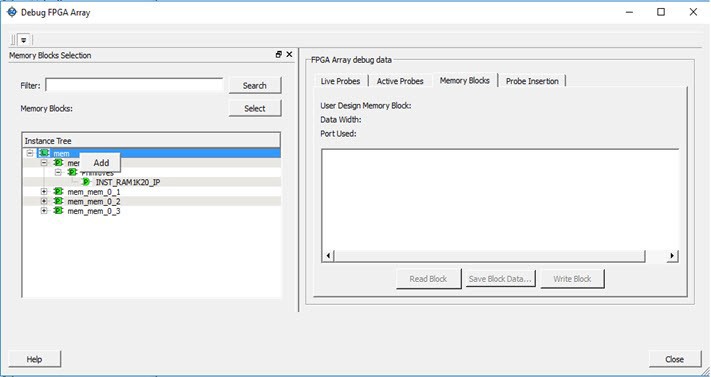Click the Select button for memory blocks
Screen dimensions: 711x377
pos(254,108)
